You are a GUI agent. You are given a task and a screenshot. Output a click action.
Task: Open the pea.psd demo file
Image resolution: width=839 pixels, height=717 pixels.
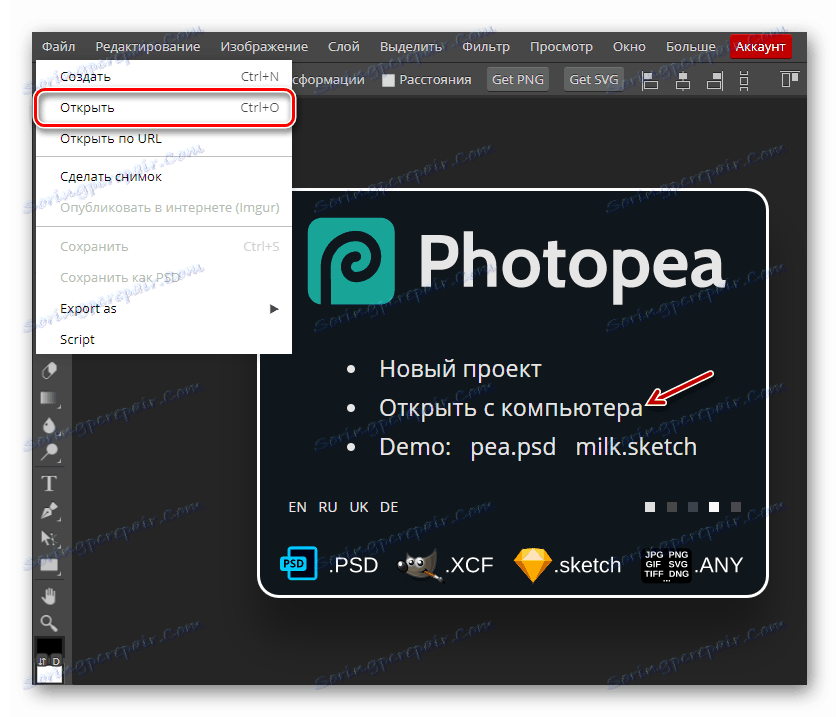[x=513, y=447]
